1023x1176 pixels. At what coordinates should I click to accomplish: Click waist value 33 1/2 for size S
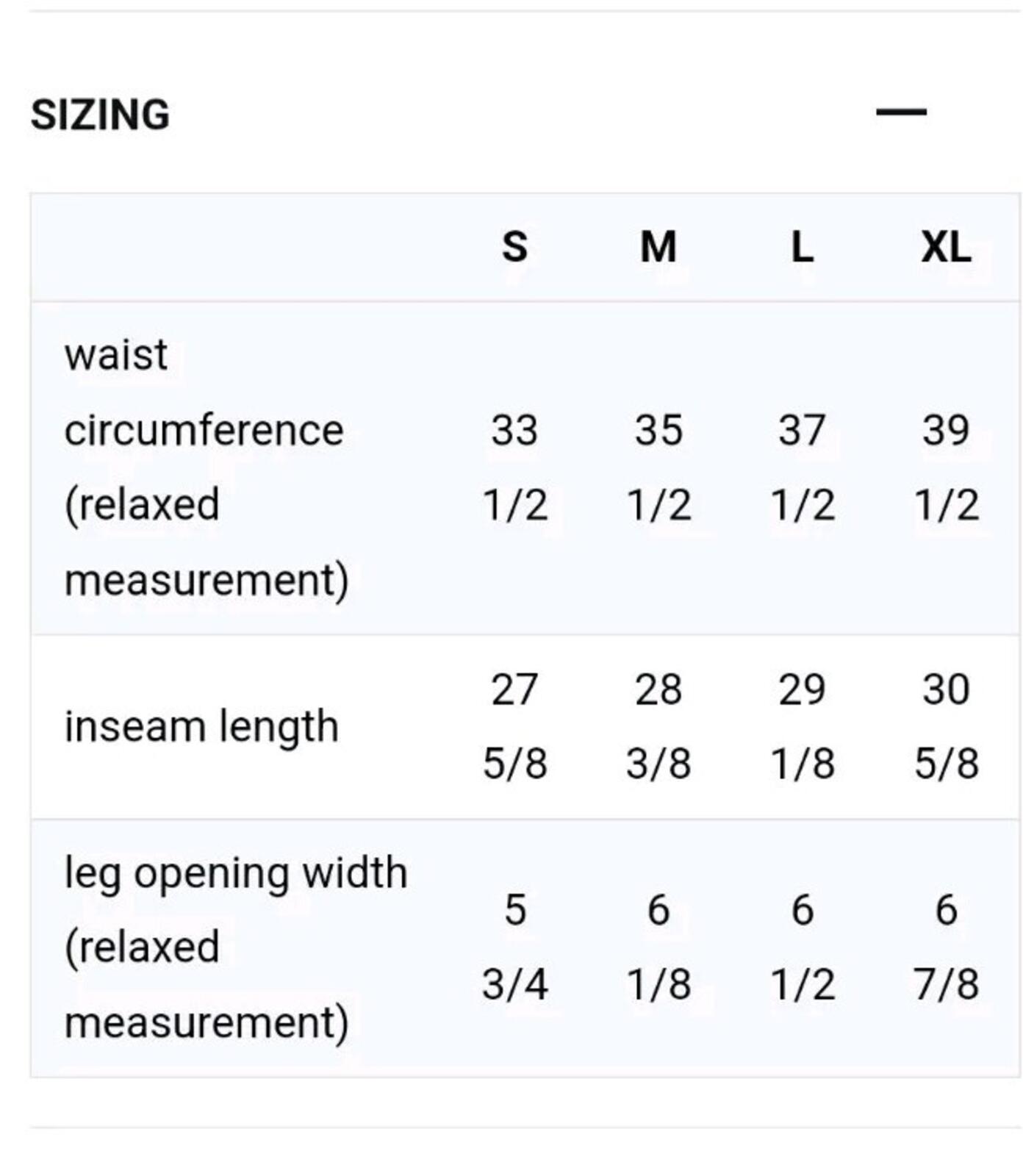tap(514, 467)
